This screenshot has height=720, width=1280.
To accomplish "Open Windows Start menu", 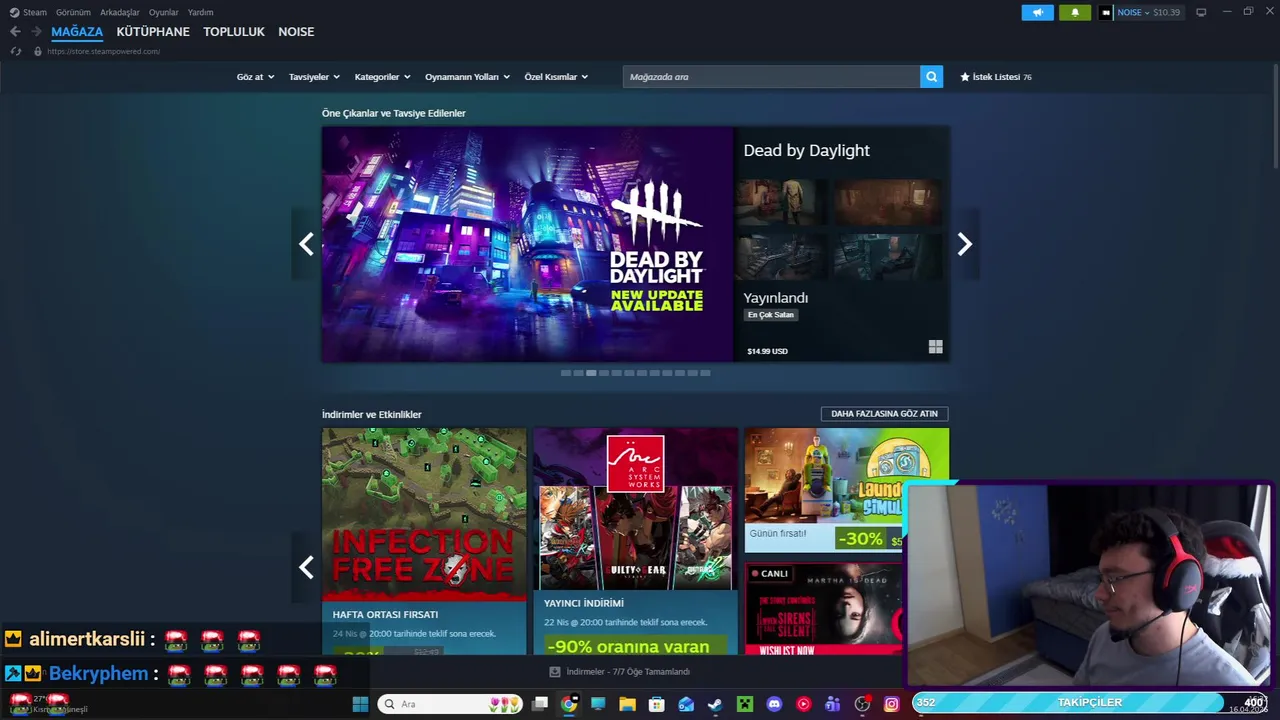I will pyautogui.click(x=360, y=704).
